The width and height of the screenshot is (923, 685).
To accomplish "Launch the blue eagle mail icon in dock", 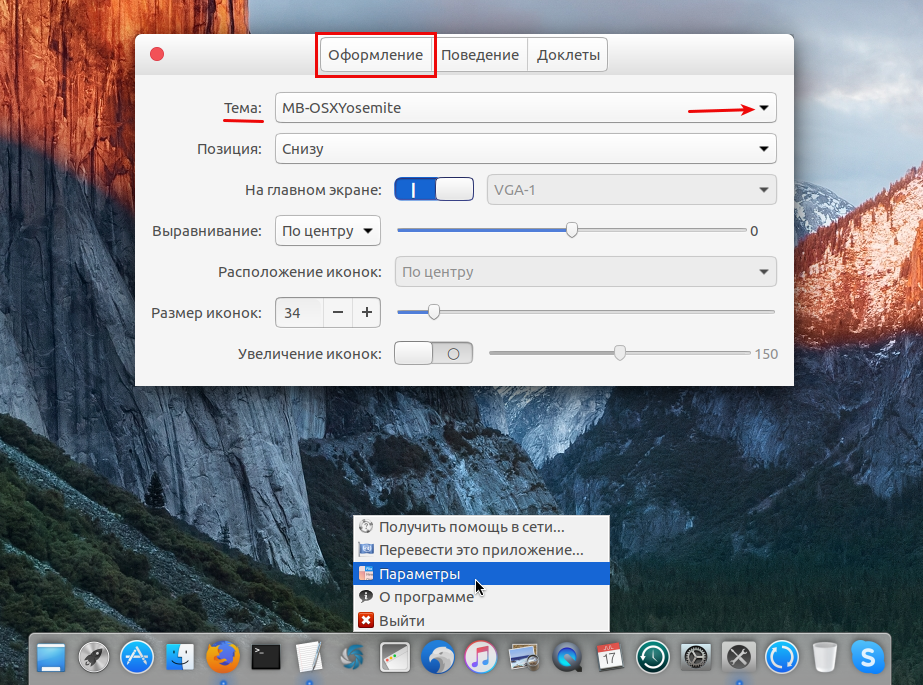I will coord(438,657).
